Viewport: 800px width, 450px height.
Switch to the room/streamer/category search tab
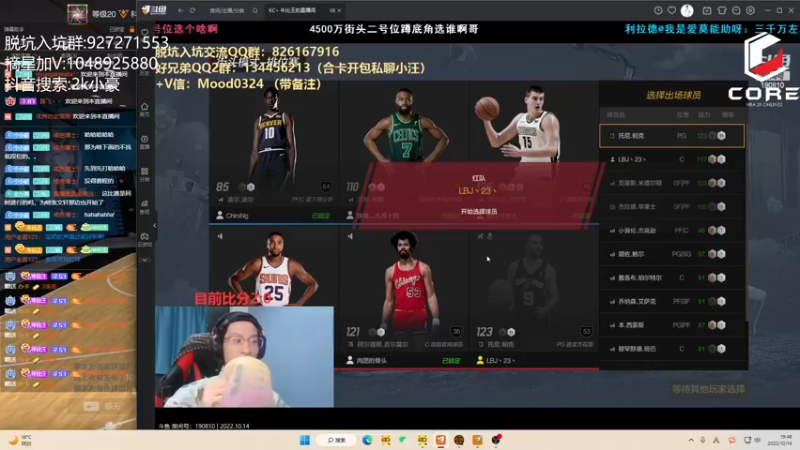[x=227, y=10]
